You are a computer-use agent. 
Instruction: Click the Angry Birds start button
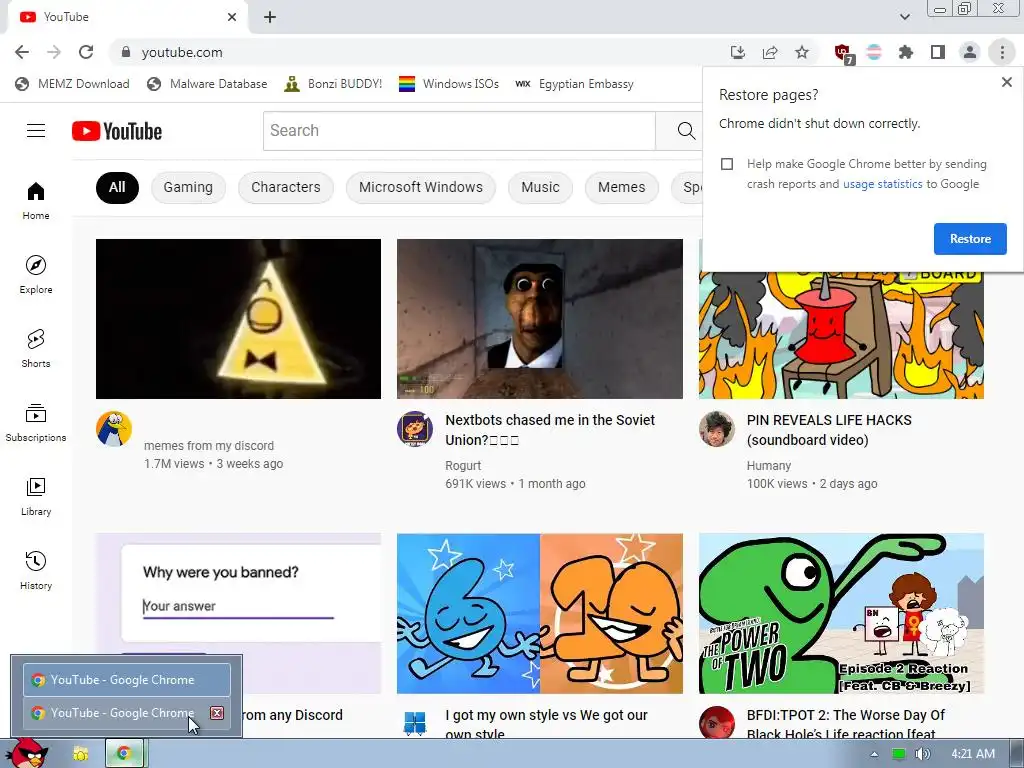point(27,752)
